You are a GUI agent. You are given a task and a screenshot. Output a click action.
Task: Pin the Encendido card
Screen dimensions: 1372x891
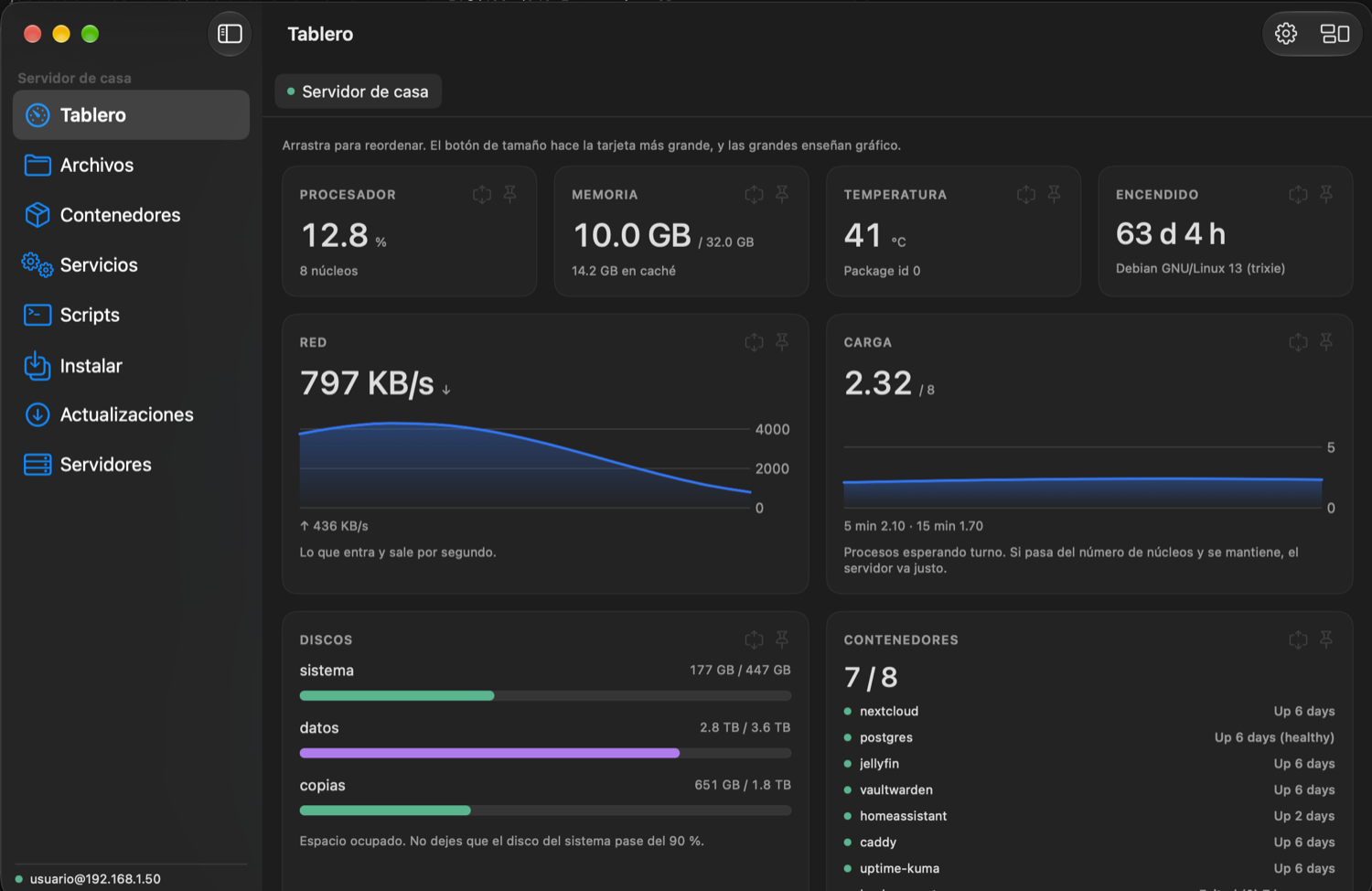1326,194
